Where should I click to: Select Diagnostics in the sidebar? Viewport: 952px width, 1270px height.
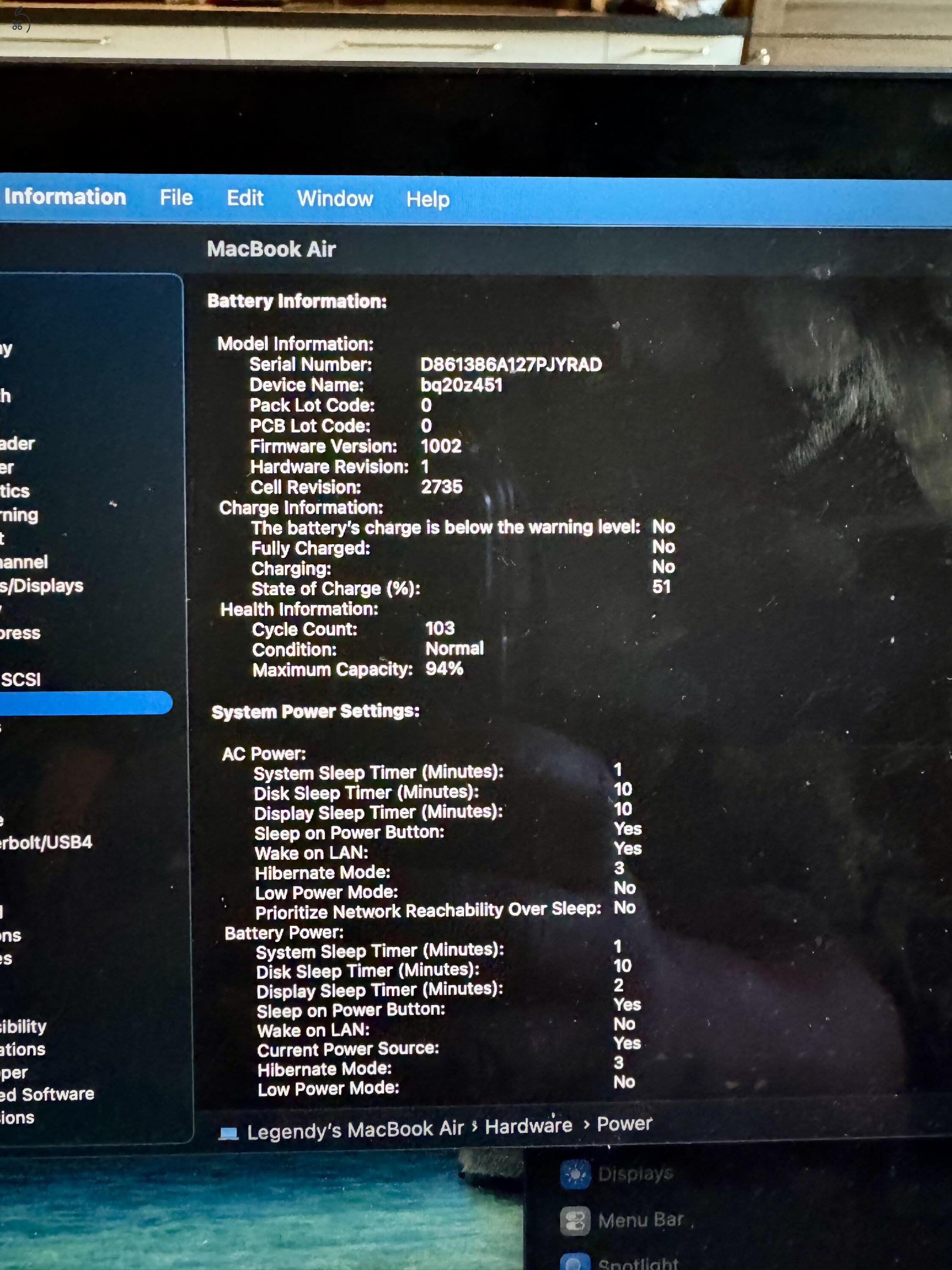pyautogui.click(x=14, y=491)
